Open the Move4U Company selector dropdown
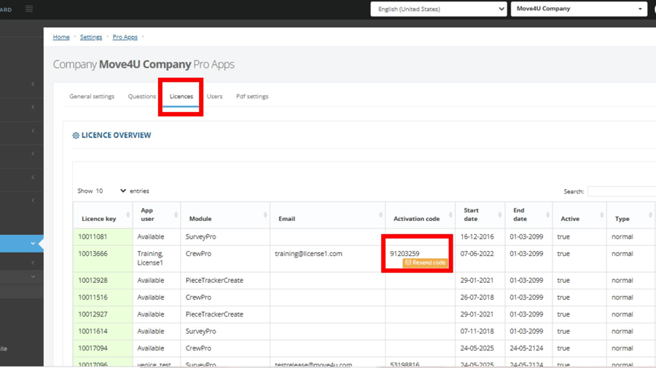656x368 pixels. [x=579, y=9]
